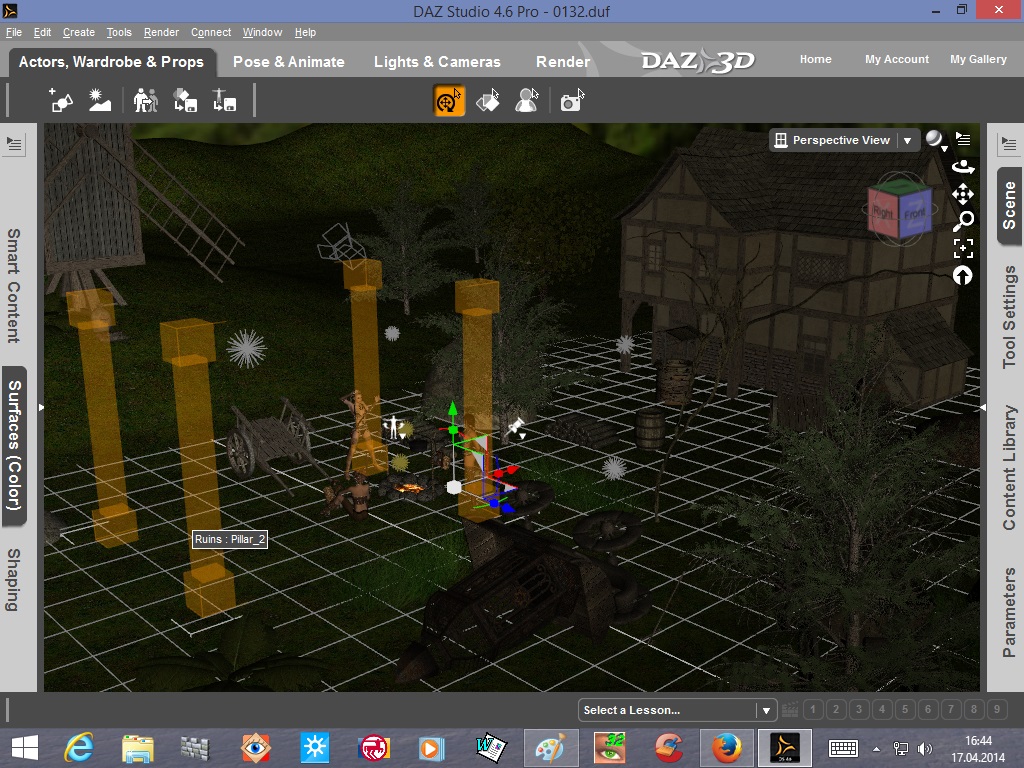Image resolution: width=1024 pixels, height=768 pixels.
Task: Open the Render menu
Action: 161,32
